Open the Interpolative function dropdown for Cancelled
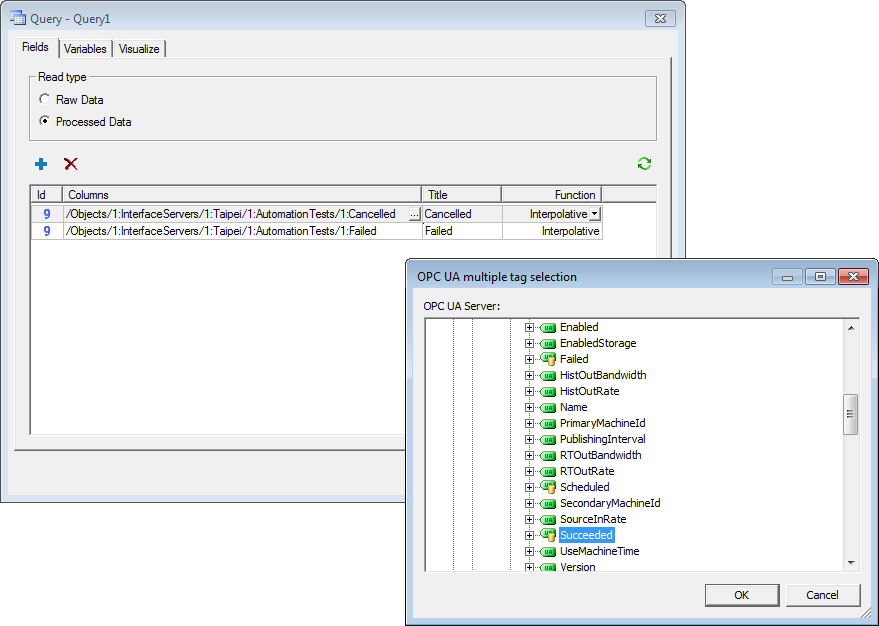Screen dimensions: 879x626 (x=593, y=213)
